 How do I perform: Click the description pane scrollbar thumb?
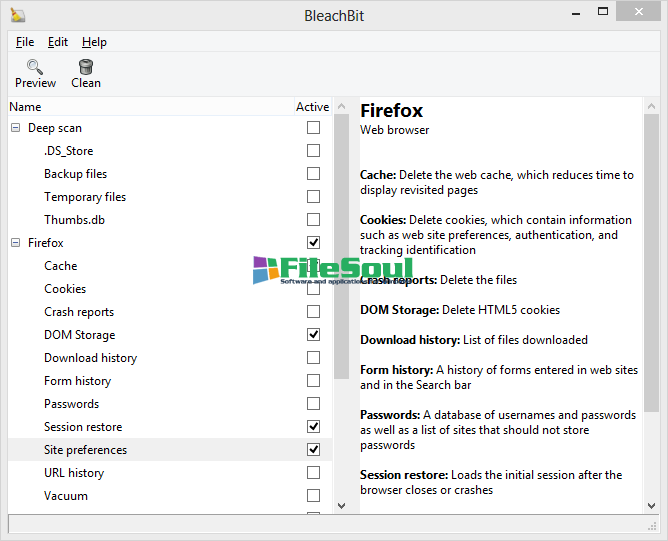[651, 263]
